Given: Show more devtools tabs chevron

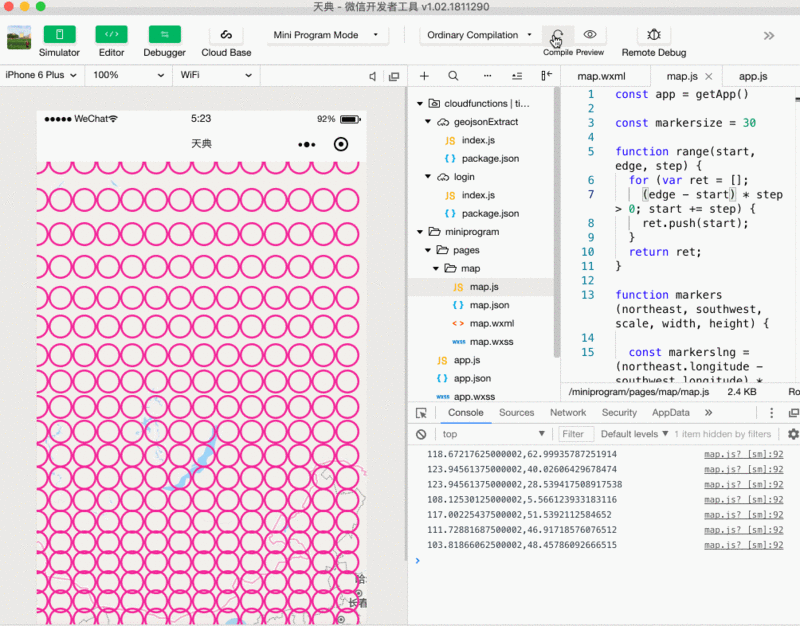Looking at the screenshot, I should (709, 413).
